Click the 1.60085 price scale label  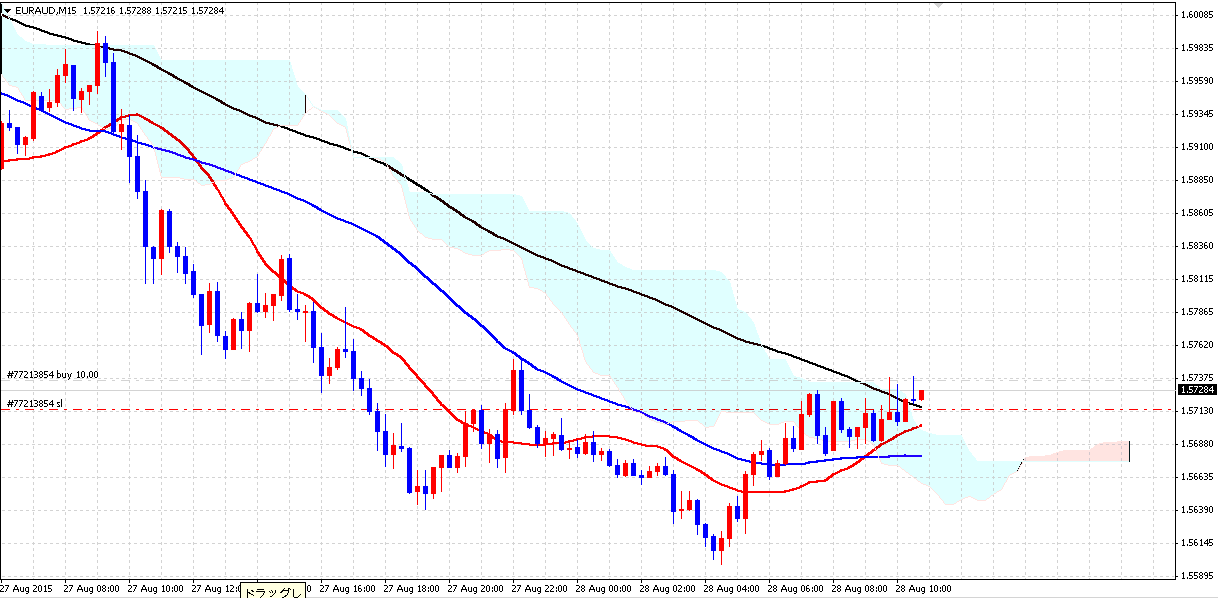pyautogui.click(x=1196, y=15)
